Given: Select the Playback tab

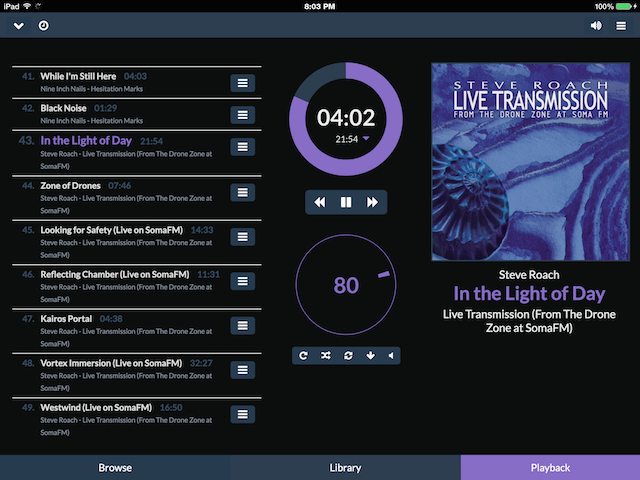Looking at the screenshot, I should click(550, 468).
